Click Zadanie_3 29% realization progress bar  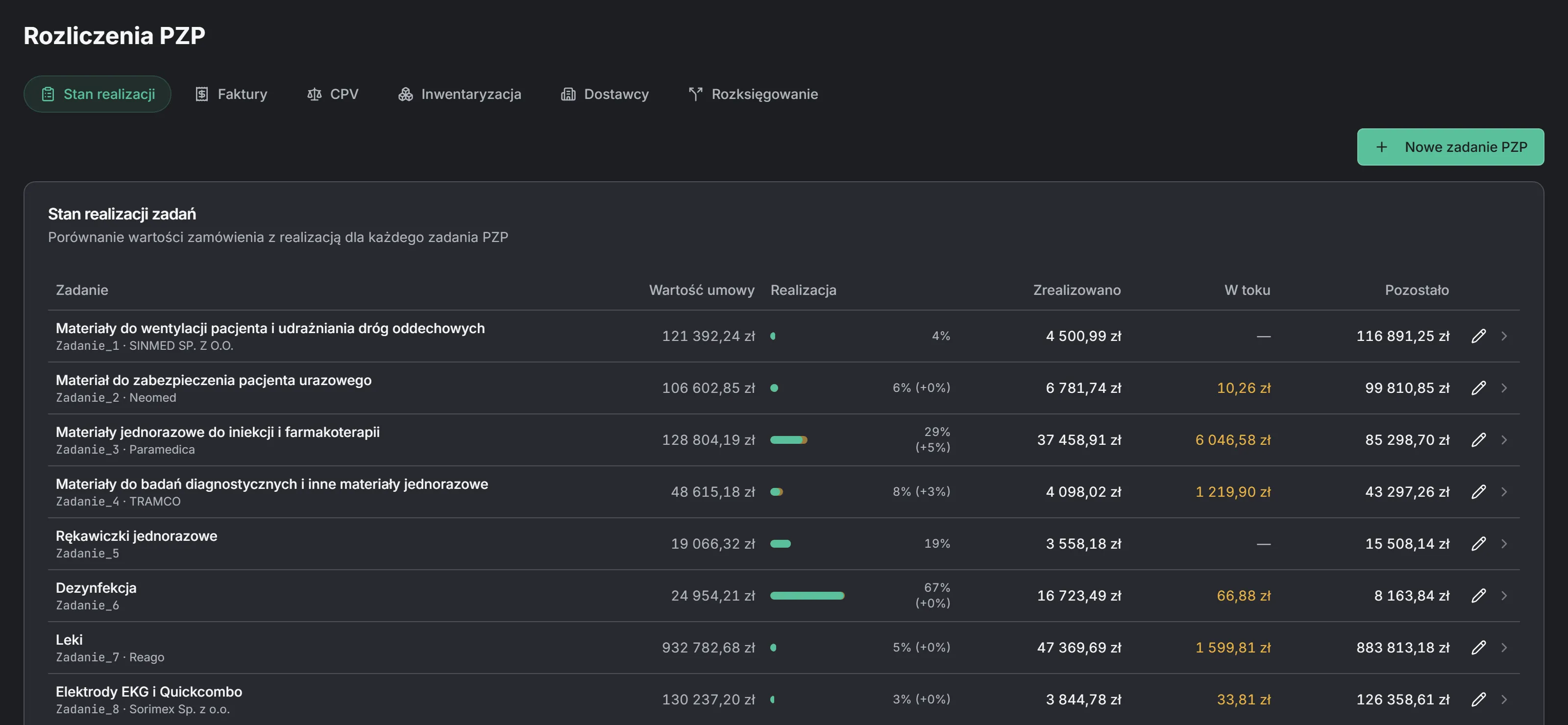pyautogui.click(x=789, y=440)
